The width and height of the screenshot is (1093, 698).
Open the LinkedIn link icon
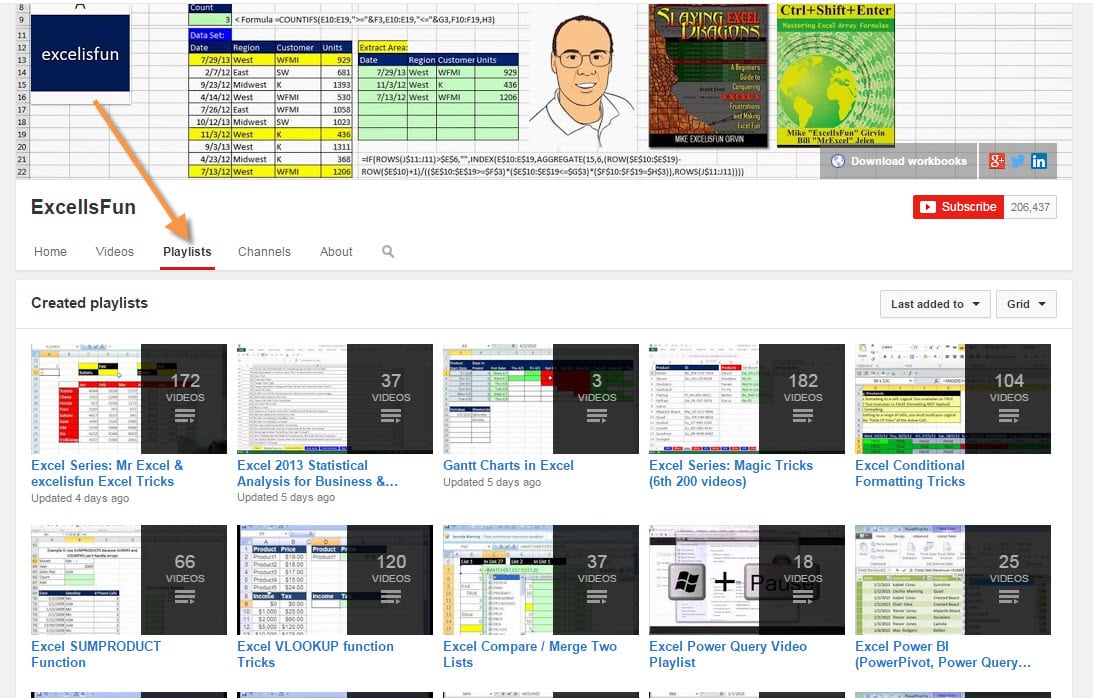click(x=1039, y=161)
